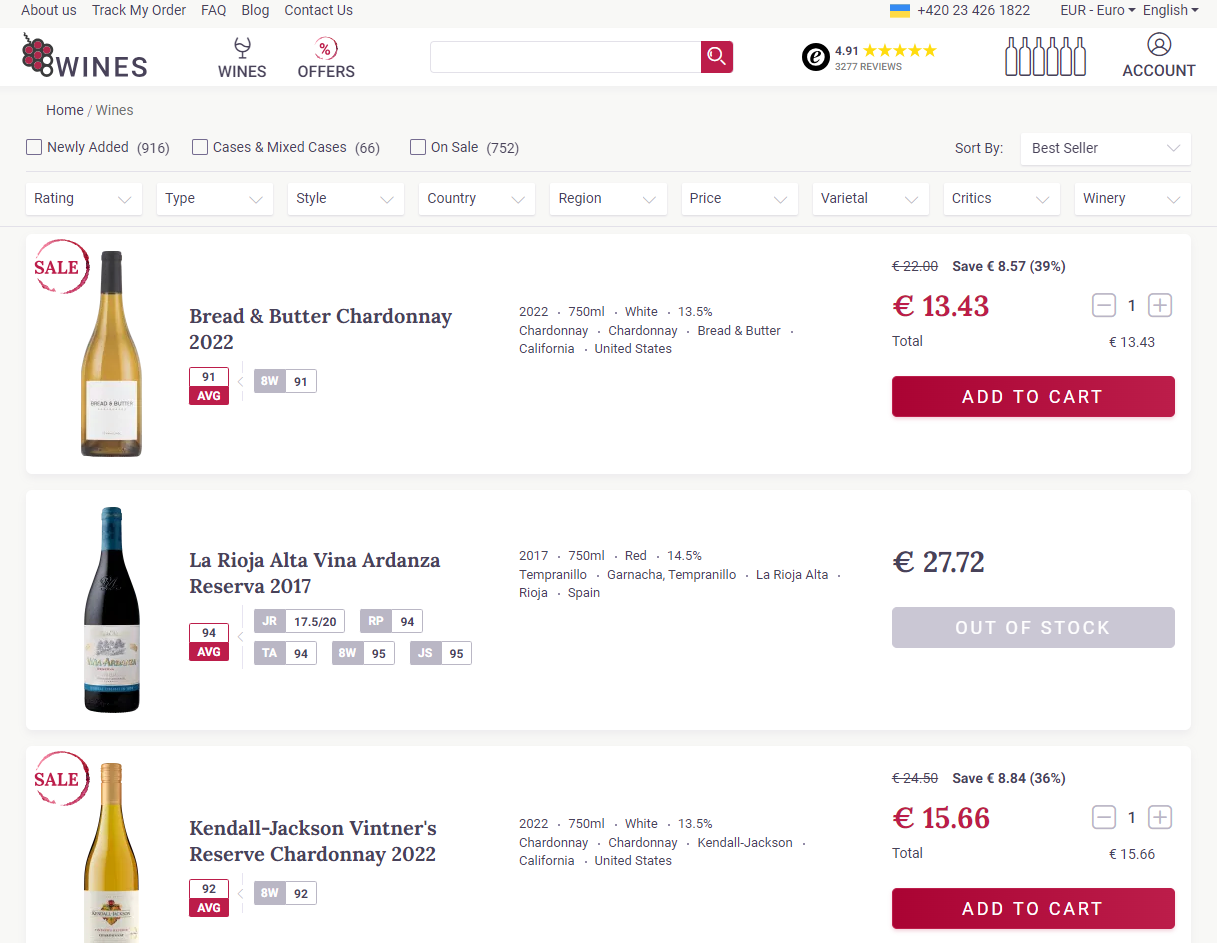The width and height of the screenshot is (1217, 943).
Task: Expand the Sort By Best Seller dropdown
Action: click(1105, 148)
